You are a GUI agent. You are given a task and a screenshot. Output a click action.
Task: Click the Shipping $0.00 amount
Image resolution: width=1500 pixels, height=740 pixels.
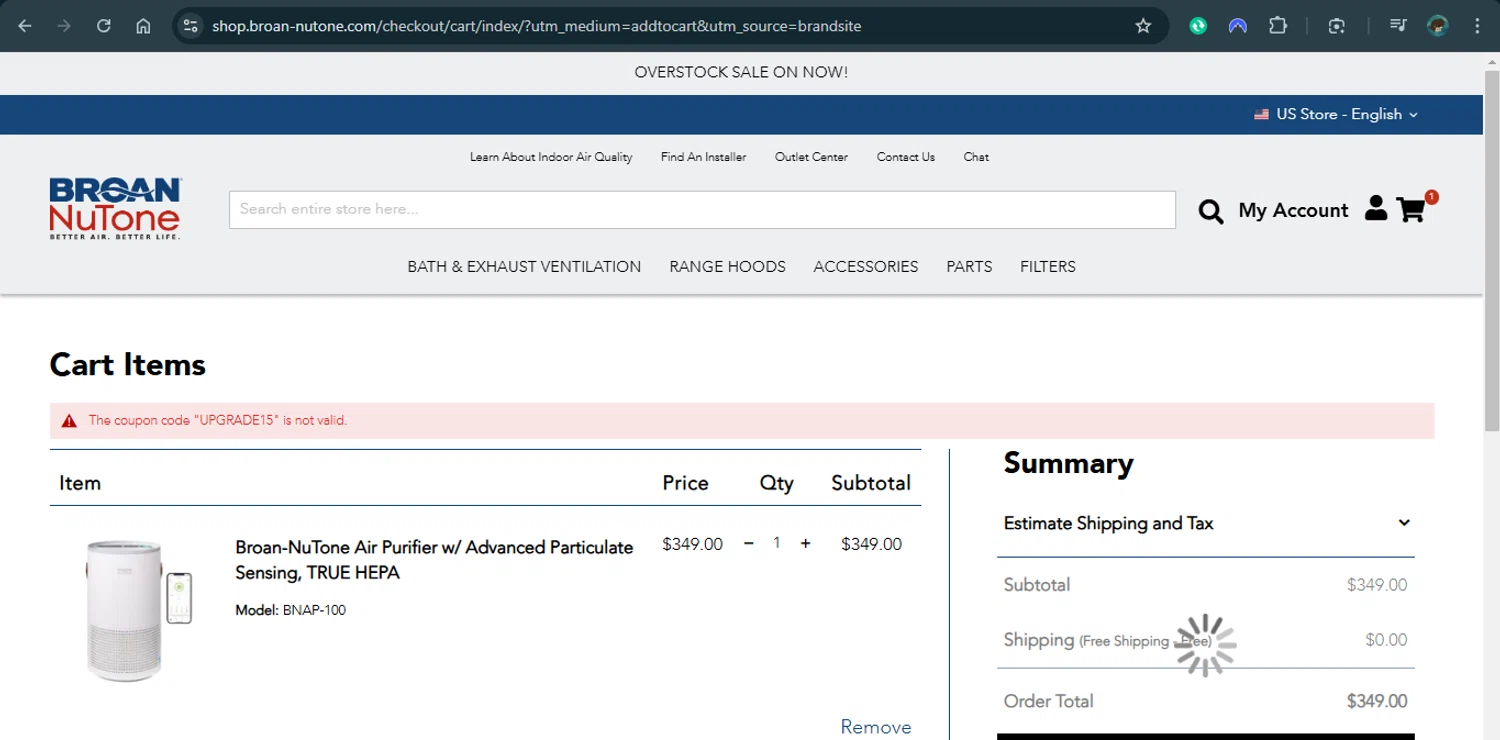[x=1386, y=640]
